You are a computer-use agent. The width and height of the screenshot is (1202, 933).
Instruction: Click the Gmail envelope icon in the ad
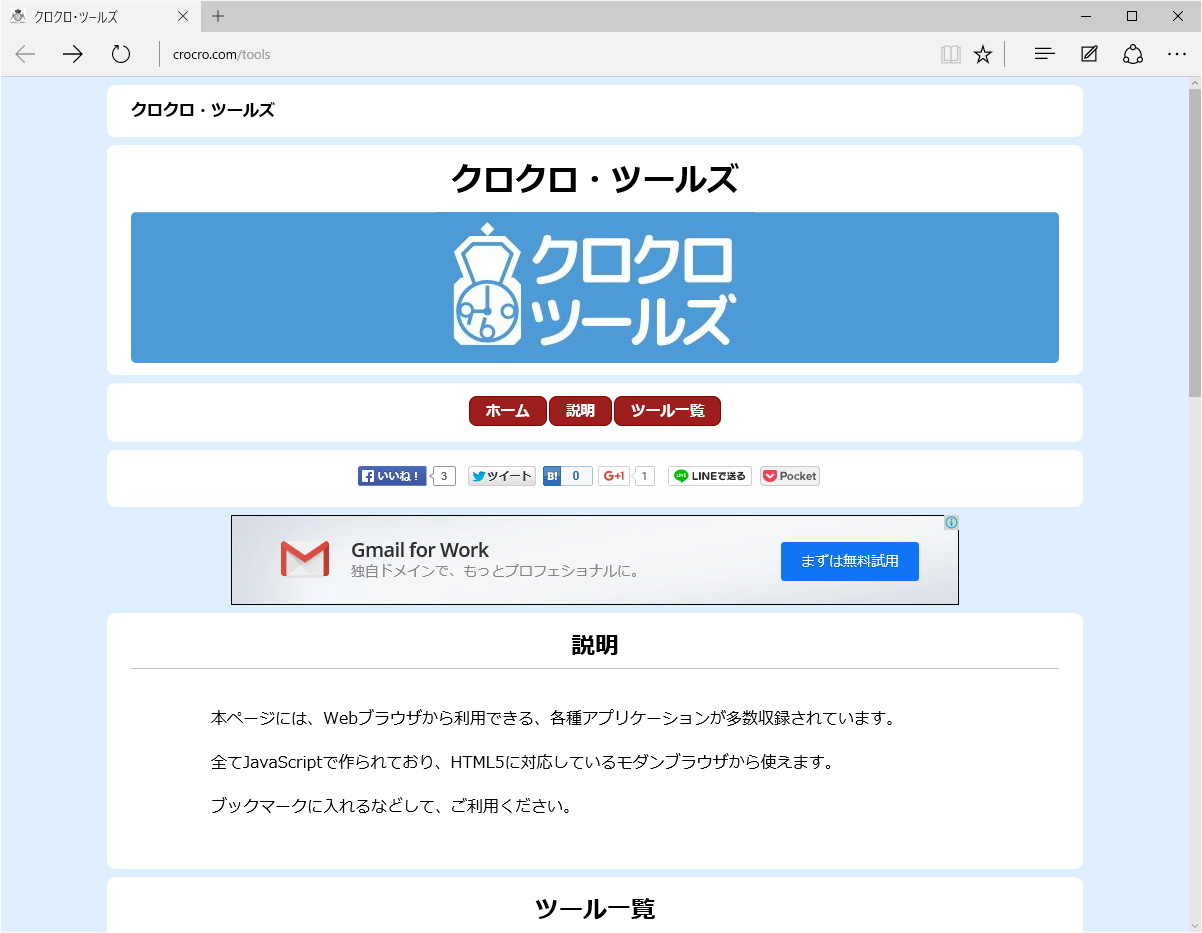click(x=305, y=559)
